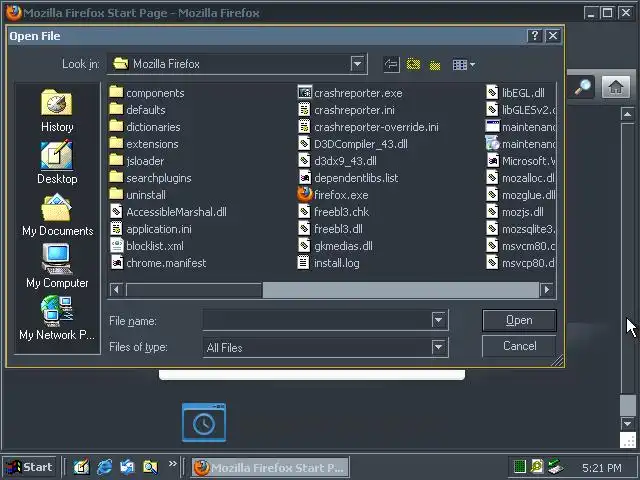The image size is (640, 480).
Task: Open the Start menu
Action: point(30,467)
